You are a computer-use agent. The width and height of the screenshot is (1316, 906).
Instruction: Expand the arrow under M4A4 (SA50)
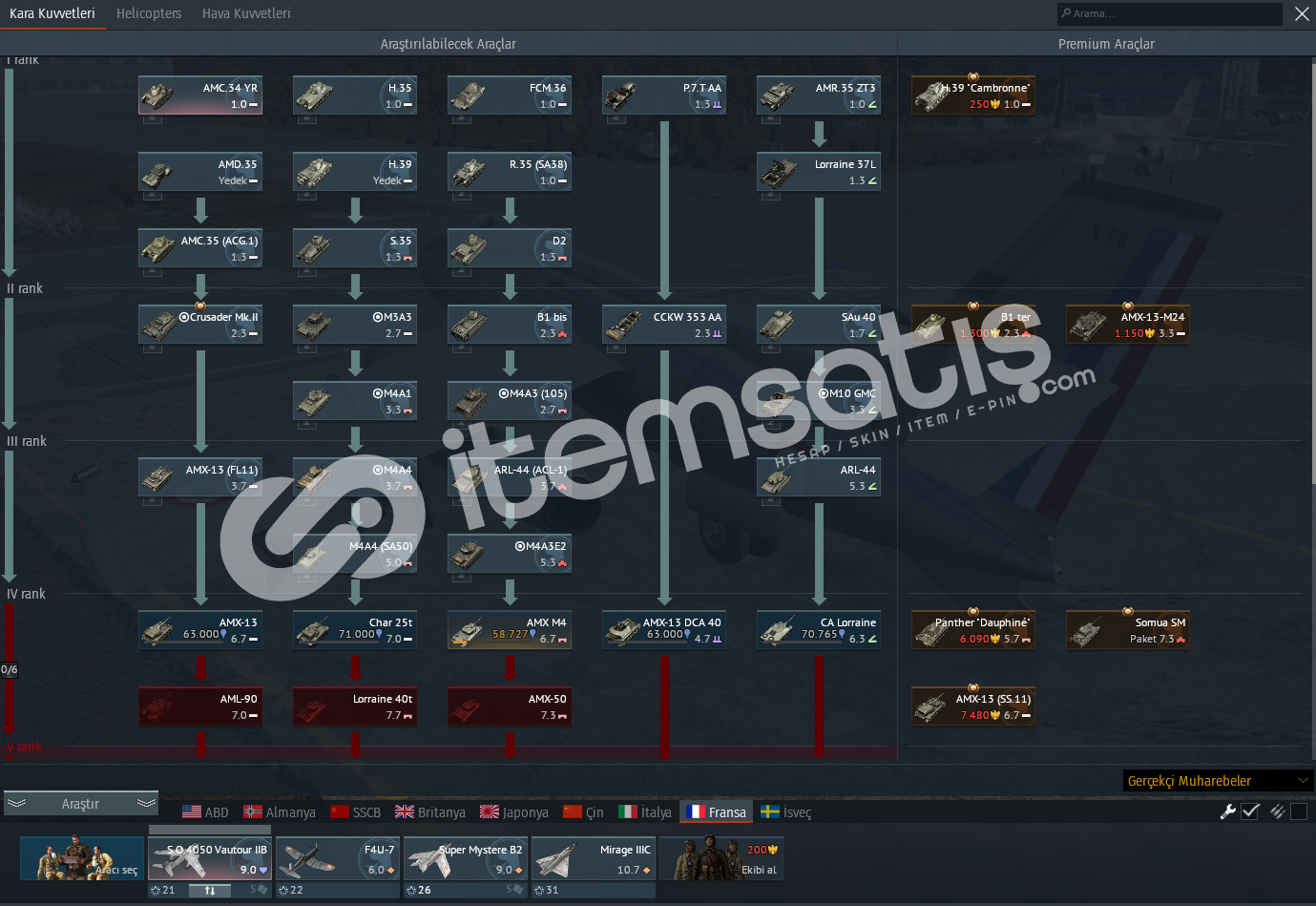(x=307, y=579)
